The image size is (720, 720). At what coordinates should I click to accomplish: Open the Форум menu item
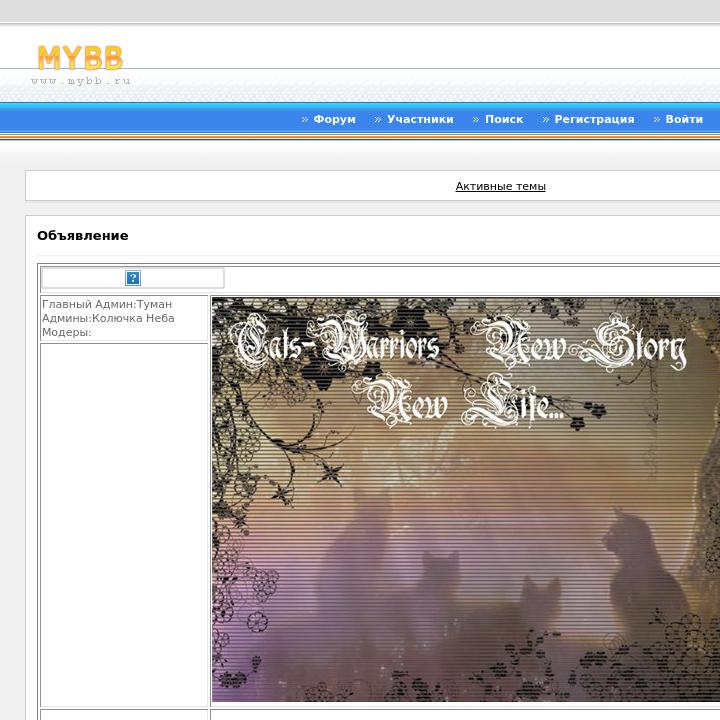click(334, 119)
